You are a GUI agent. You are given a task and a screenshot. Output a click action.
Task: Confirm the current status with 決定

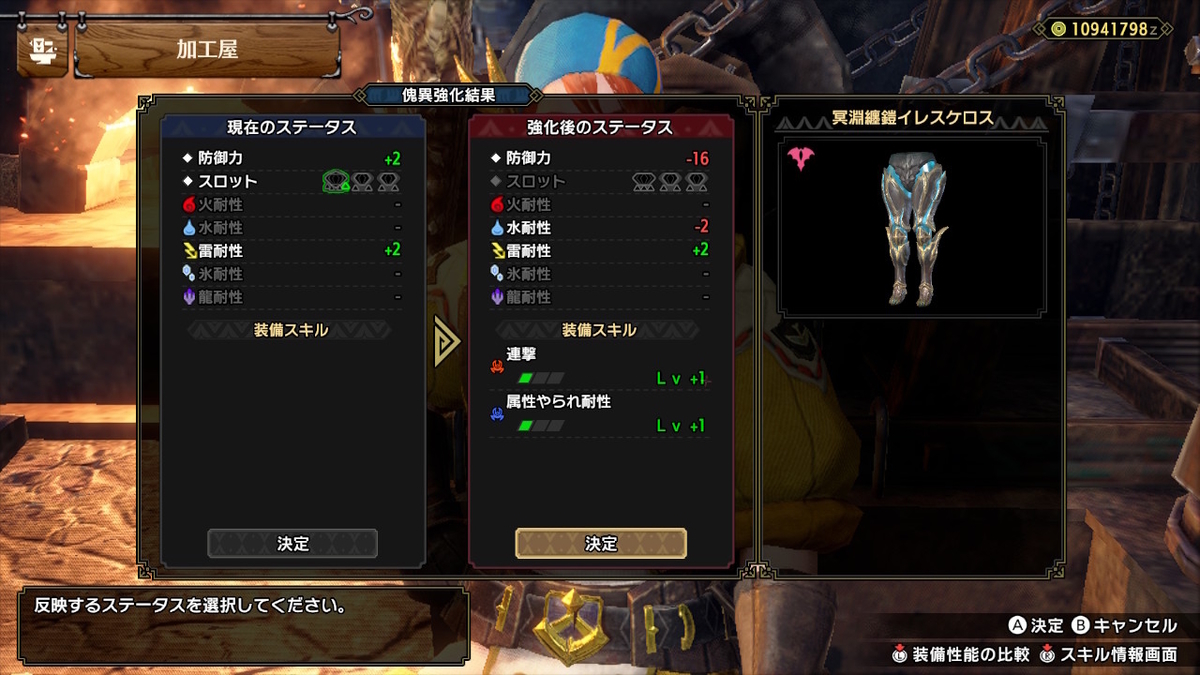(293, 544)
